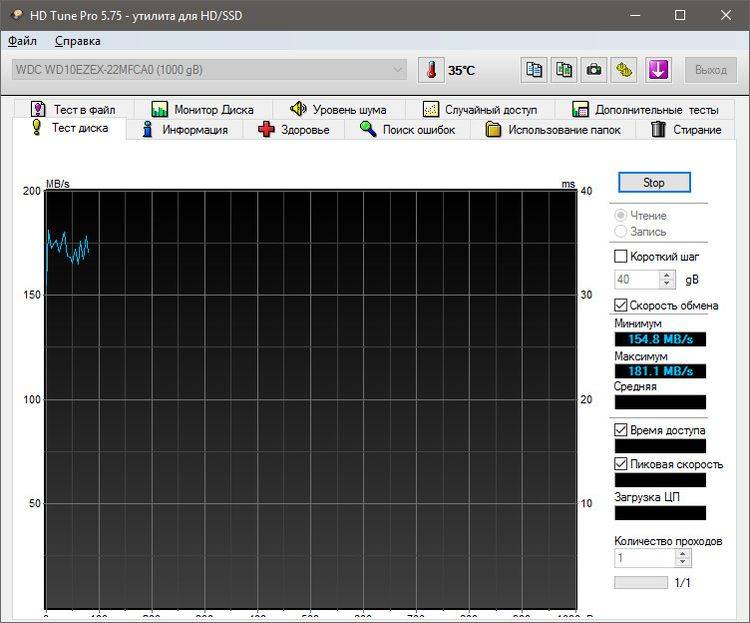Open the options wrench icon
This screenshot has width=750, height=623.
pyautogui.click(x=625, y=70)
